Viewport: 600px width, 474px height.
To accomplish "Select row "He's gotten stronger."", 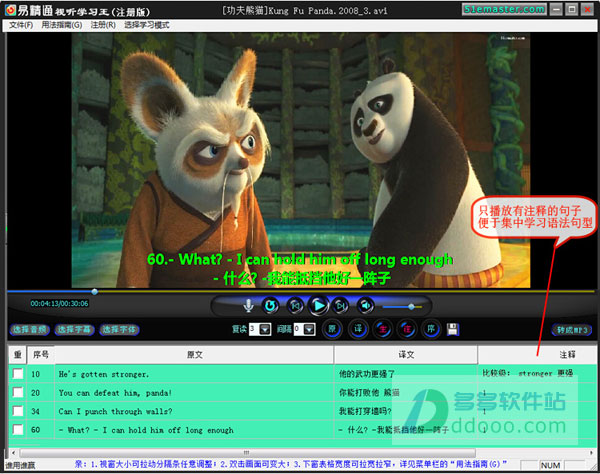I will [x=302, y=374].
